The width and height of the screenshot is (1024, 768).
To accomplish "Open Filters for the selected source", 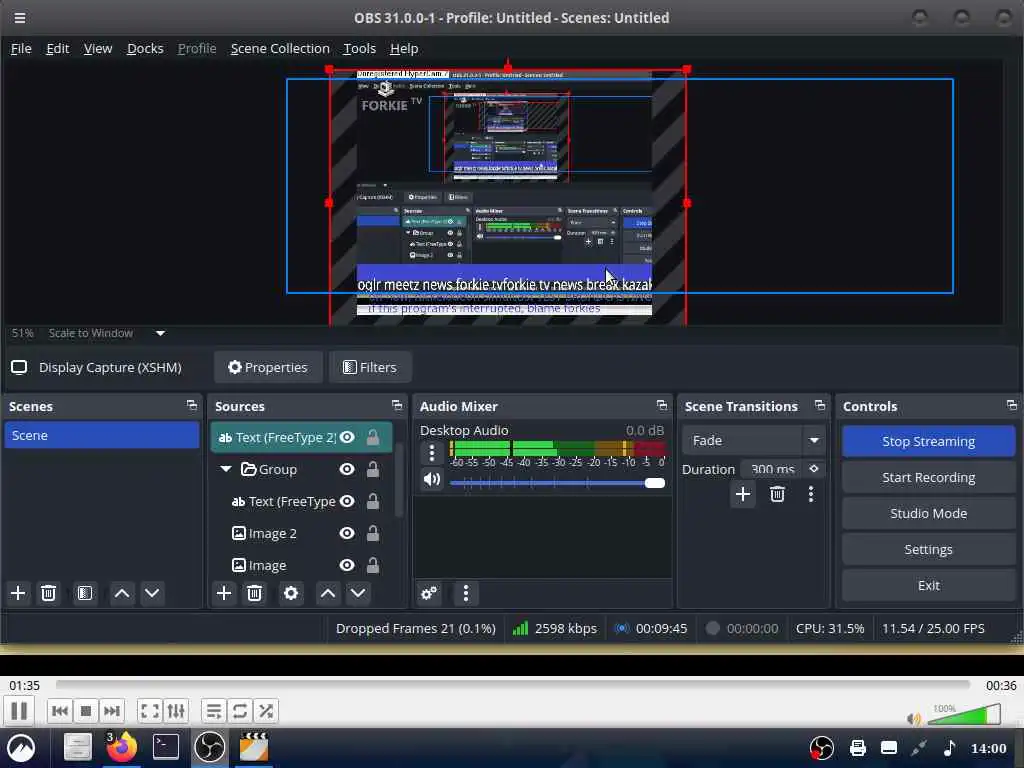I will [x=370, y=367].
